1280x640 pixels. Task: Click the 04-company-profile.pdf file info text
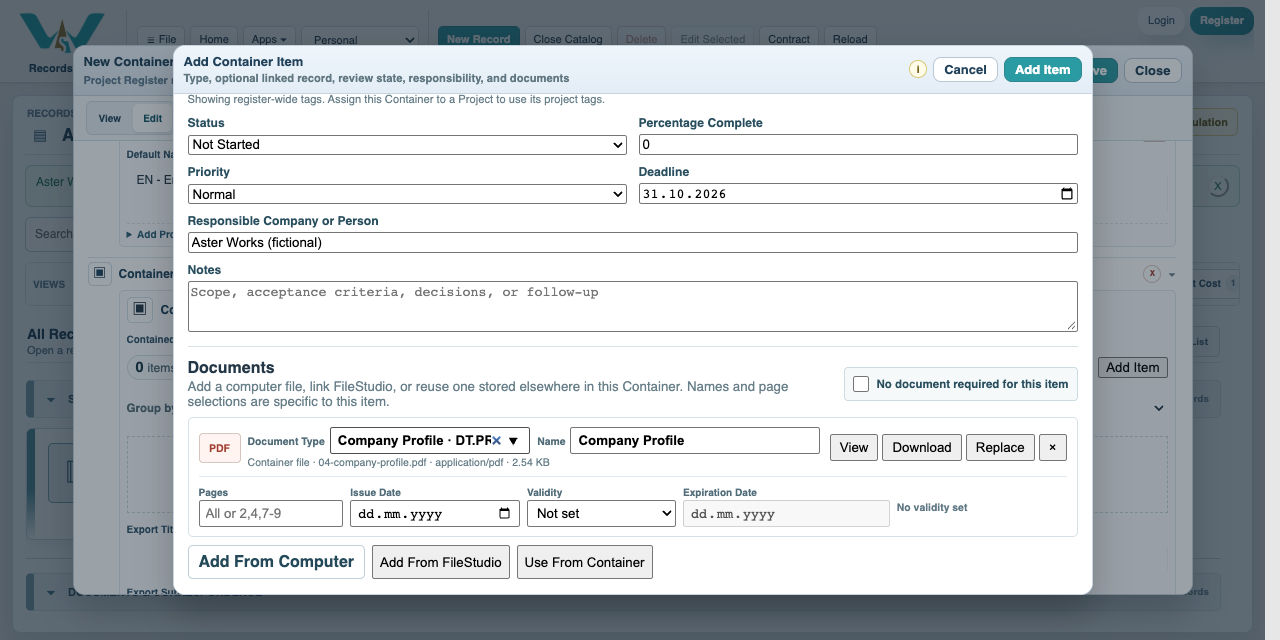tap(398, 462)
